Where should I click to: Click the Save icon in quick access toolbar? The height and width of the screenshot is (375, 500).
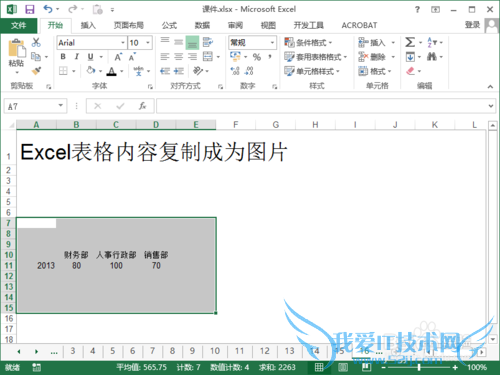tap(30, 9)
